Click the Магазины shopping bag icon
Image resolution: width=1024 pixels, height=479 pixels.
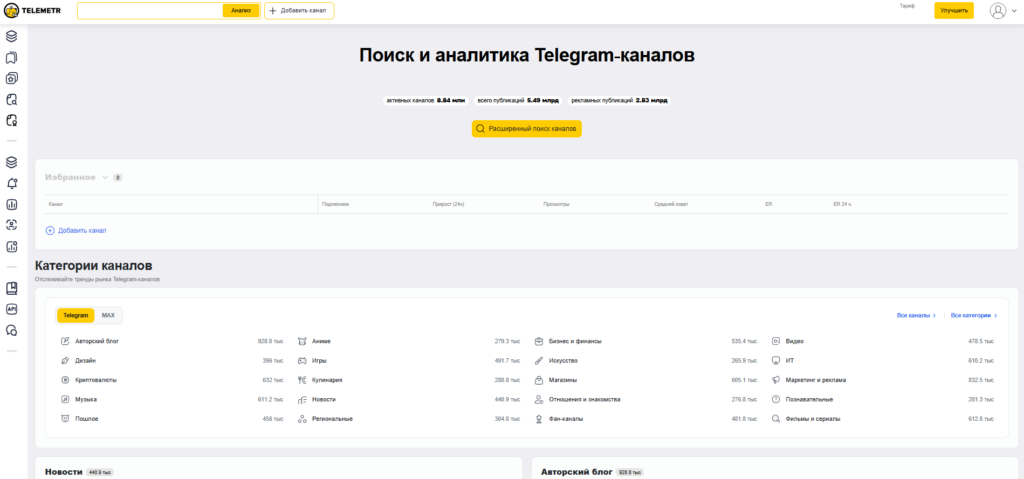[x=539, y=380]
